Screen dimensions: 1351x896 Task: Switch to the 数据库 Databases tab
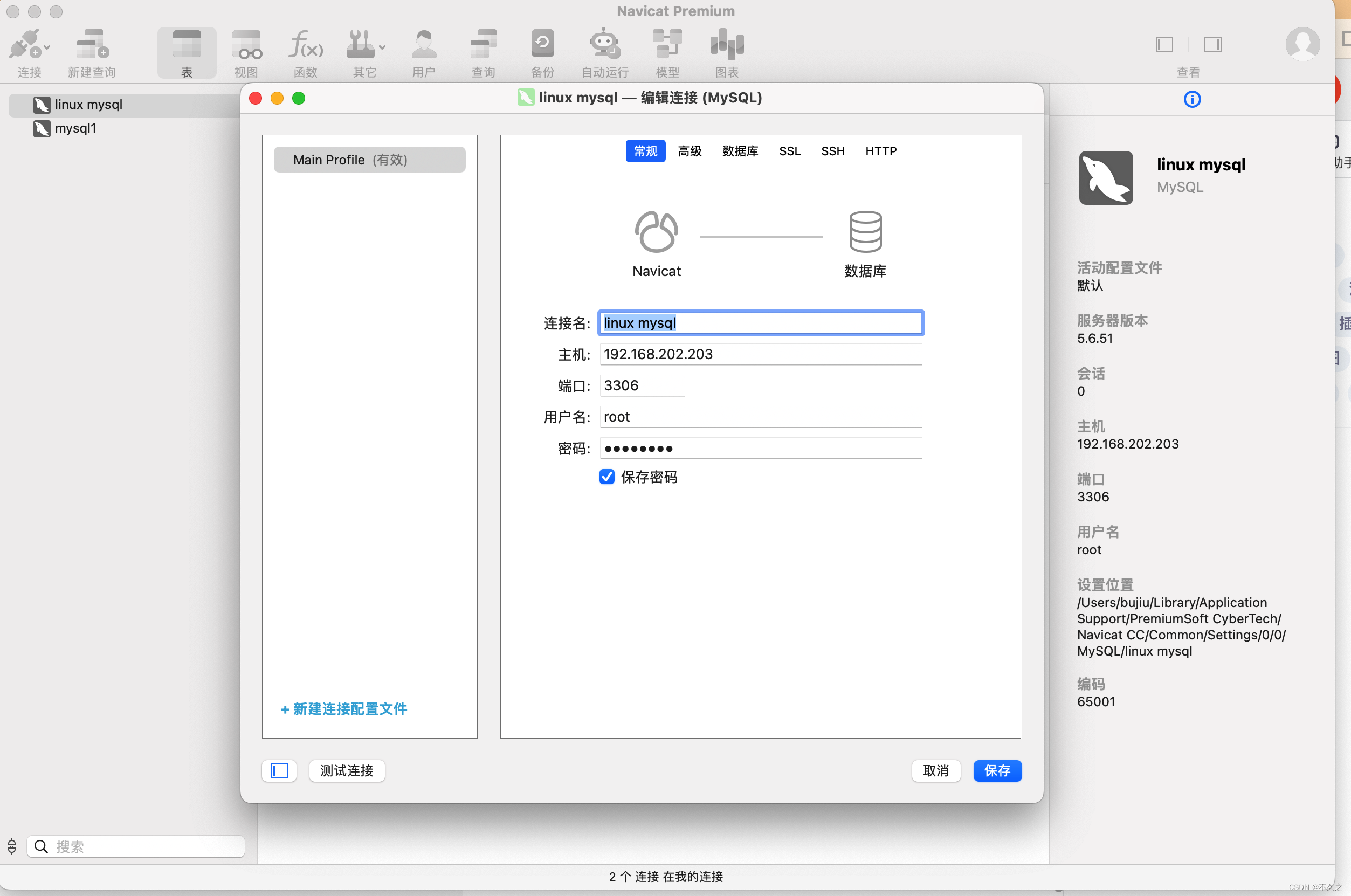[740, 151]
